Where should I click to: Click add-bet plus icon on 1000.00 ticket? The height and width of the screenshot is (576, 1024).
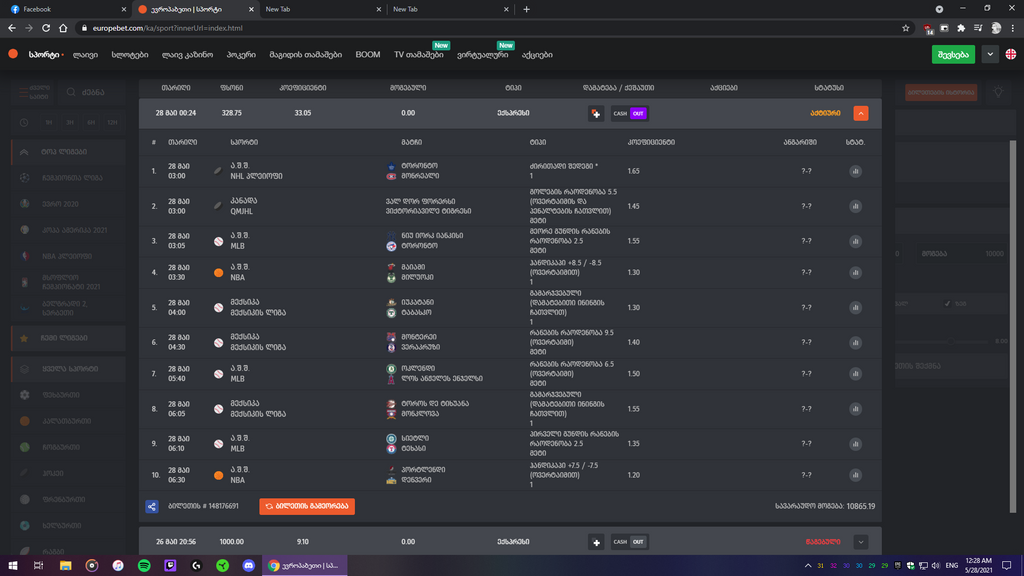point(596,542)
